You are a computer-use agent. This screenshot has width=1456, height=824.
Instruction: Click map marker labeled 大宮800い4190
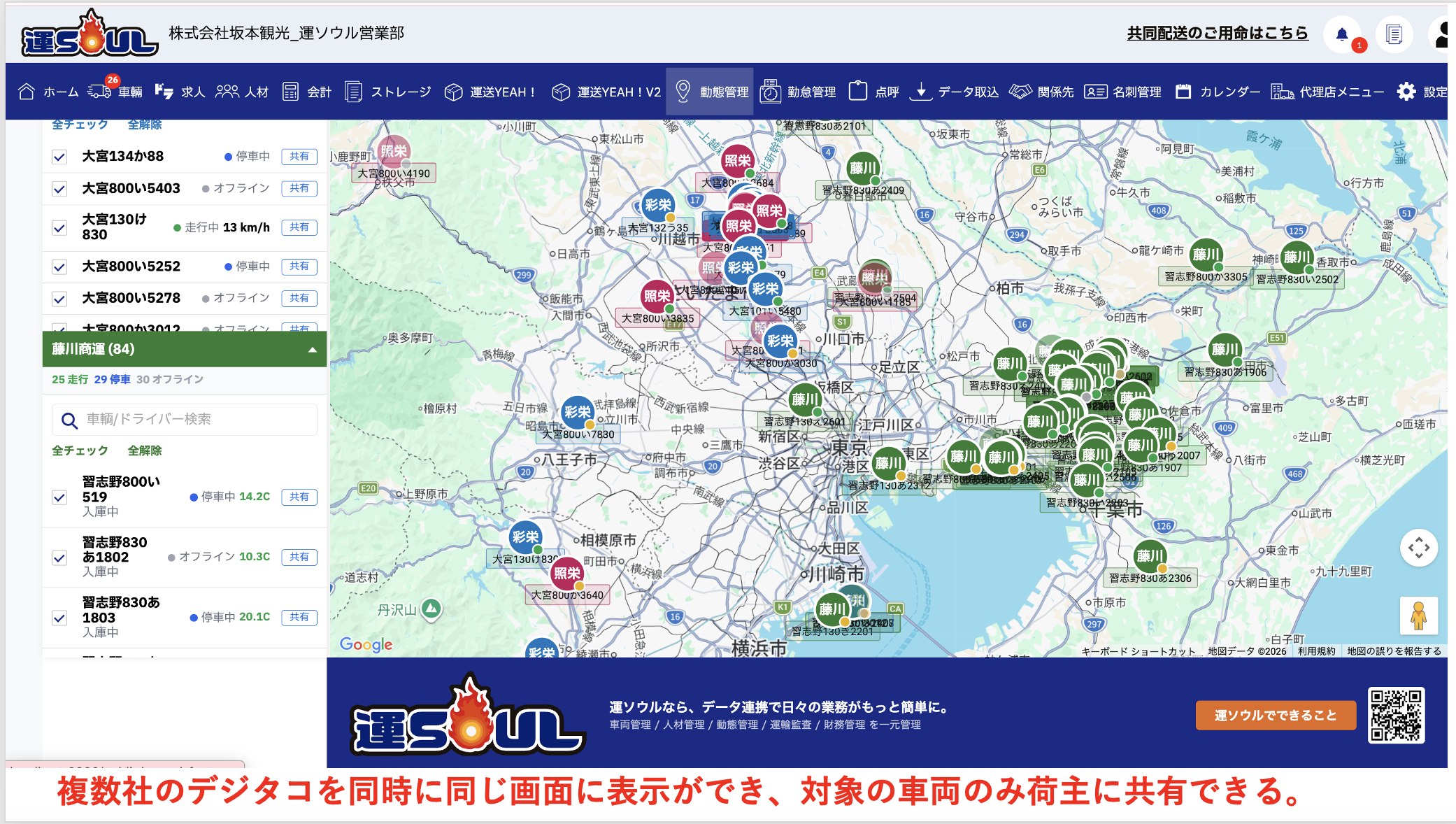tap(394, 152)
